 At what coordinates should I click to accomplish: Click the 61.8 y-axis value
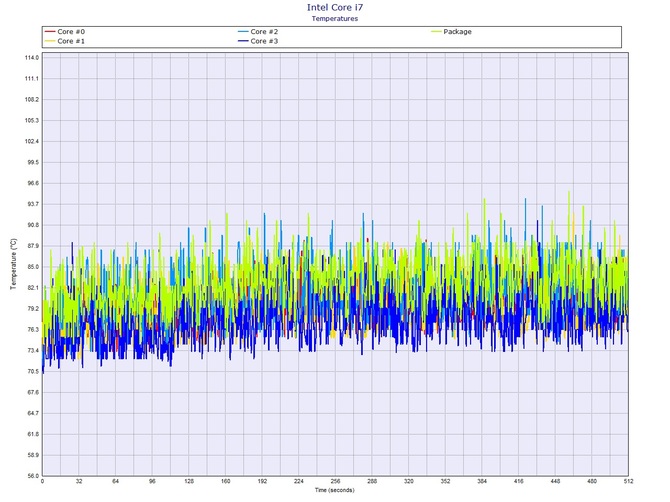[x=33, y=434]
